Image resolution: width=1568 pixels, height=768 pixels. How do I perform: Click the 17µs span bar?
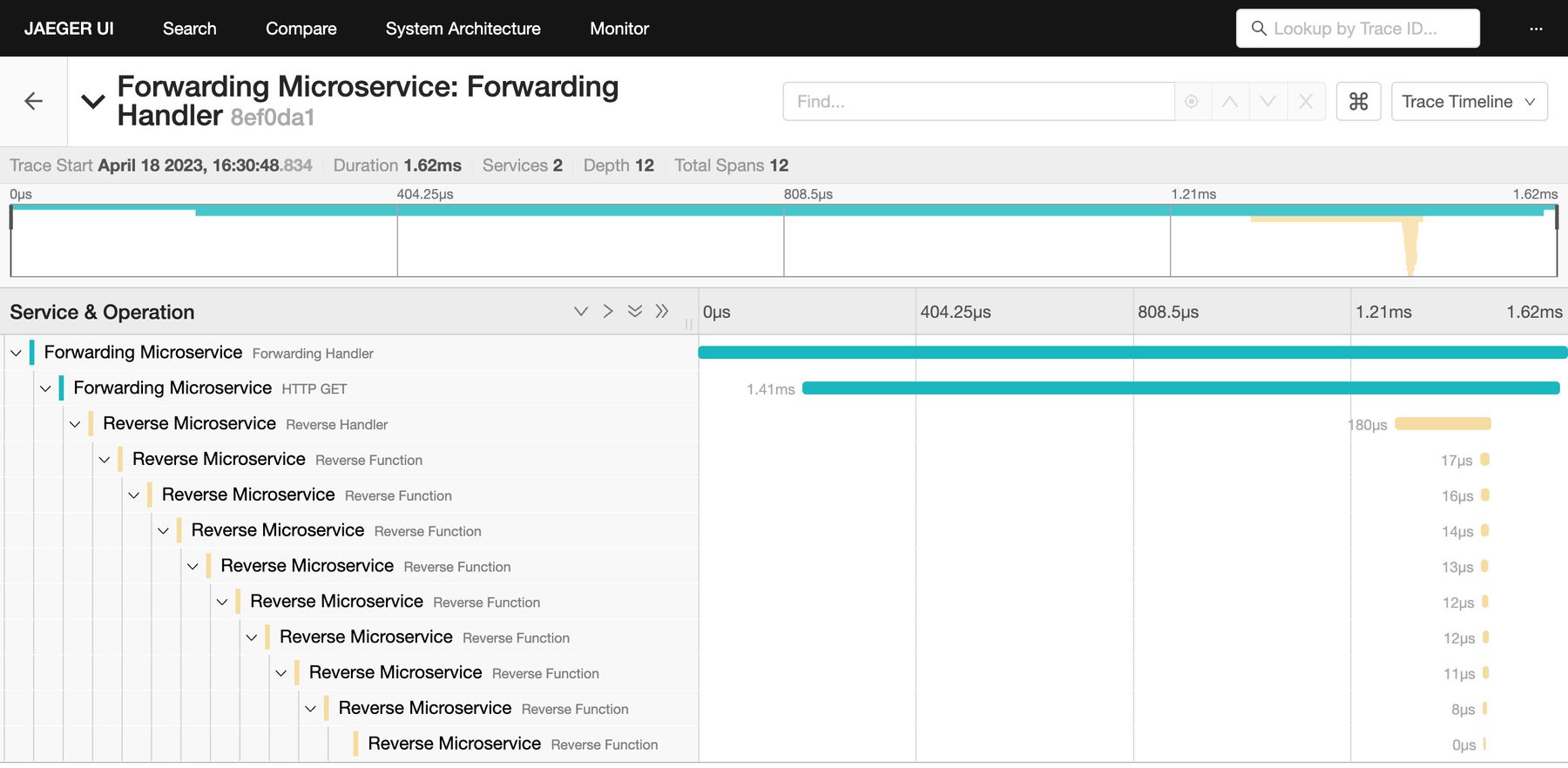pos(1485,460)
